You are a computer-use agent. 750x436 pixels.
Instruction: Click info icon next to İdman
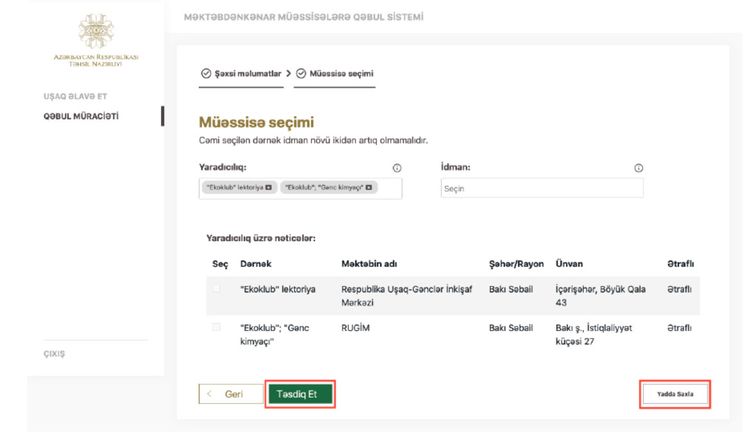tap(638, 168)
